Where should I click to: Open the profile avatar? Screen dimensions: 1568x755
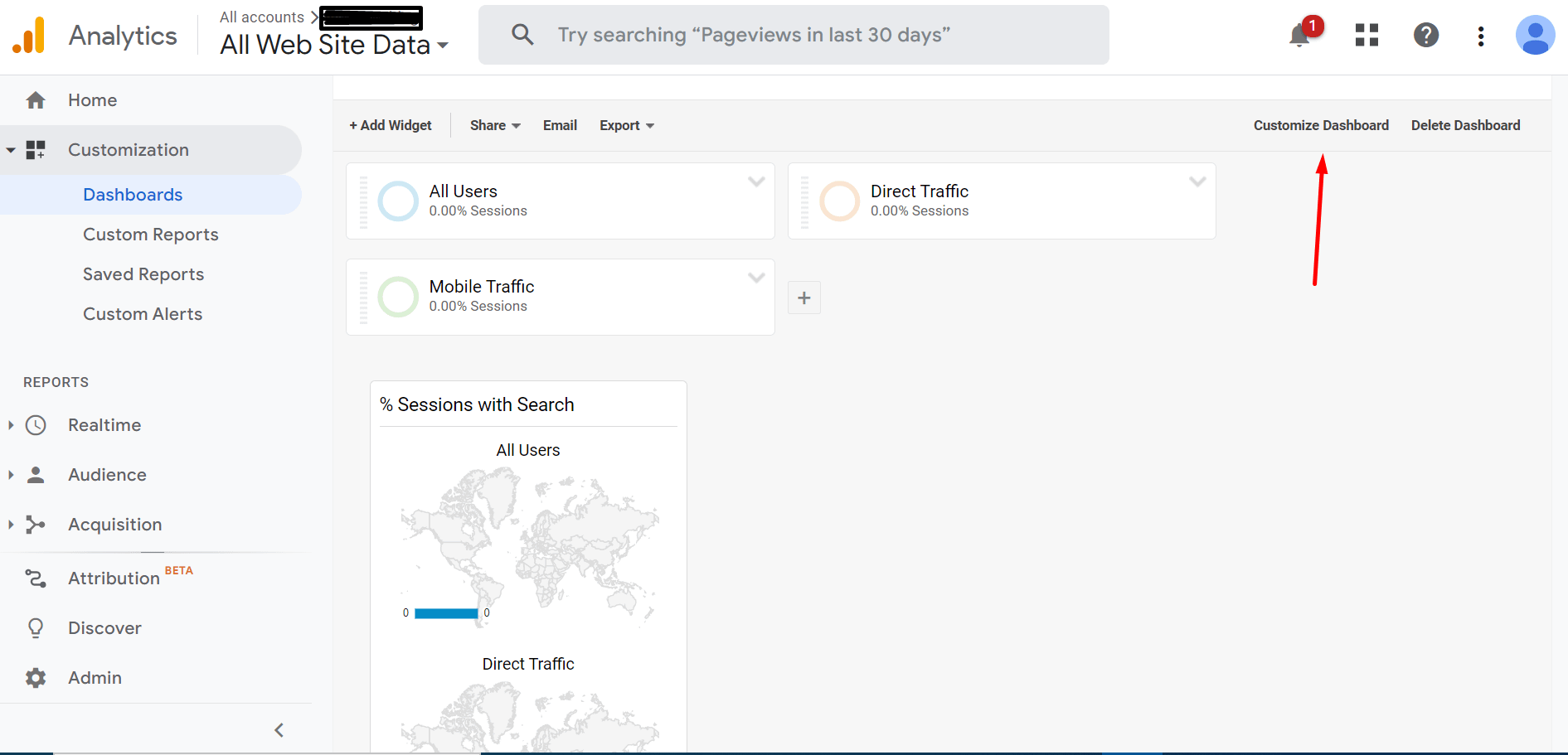[1535, 35]
